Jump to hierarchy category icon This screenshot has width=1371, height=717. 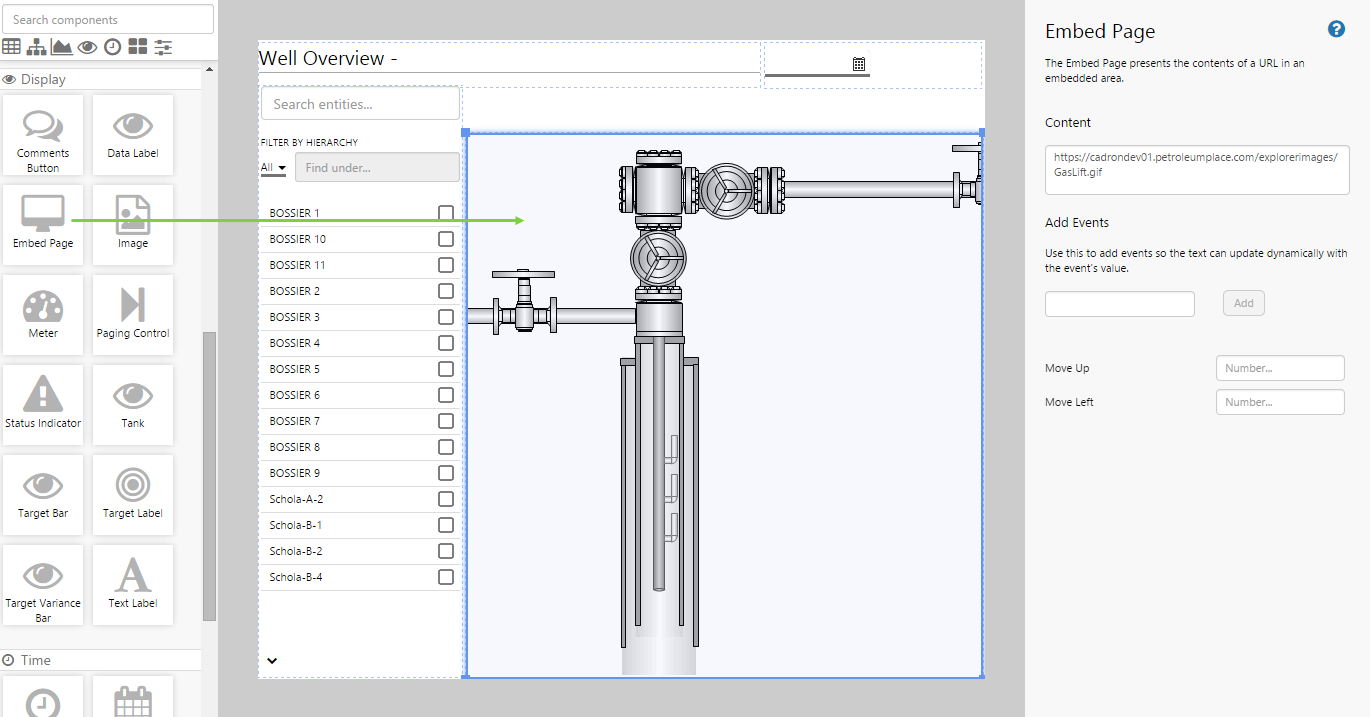click(x=37, y=47)
